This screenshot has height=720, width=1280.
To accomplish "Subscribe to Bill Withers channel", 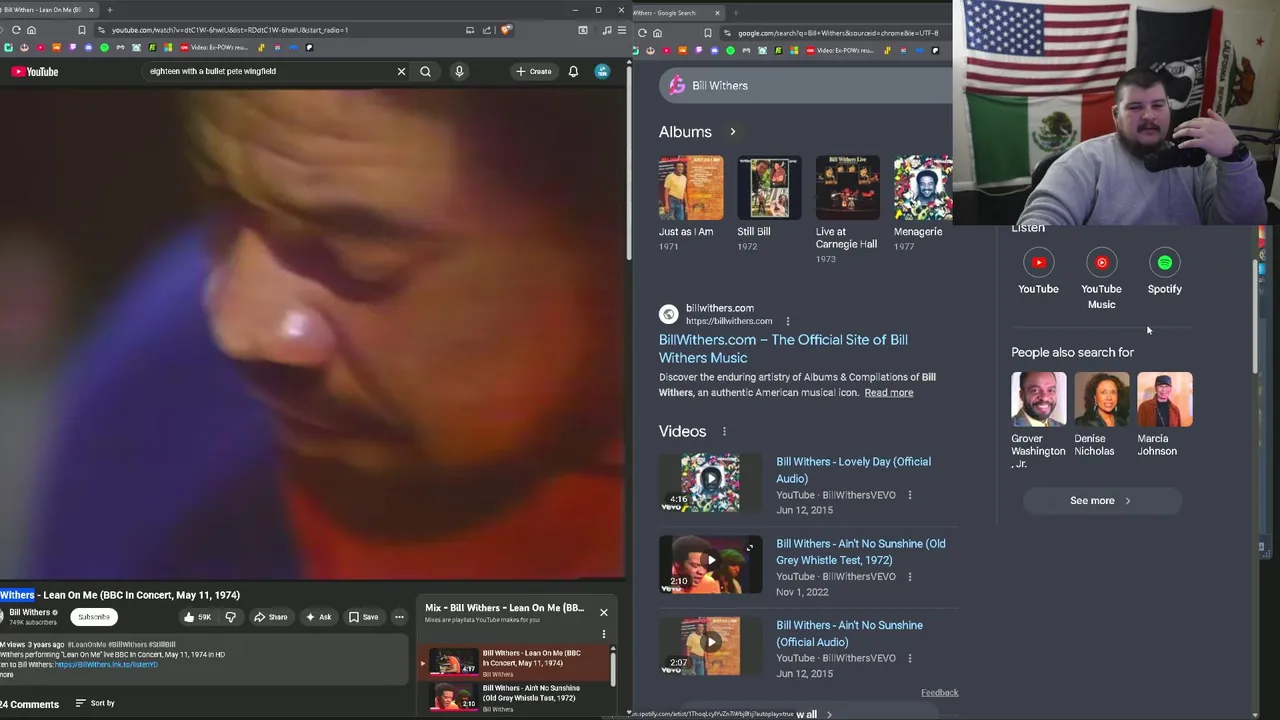I will [94, 617].
